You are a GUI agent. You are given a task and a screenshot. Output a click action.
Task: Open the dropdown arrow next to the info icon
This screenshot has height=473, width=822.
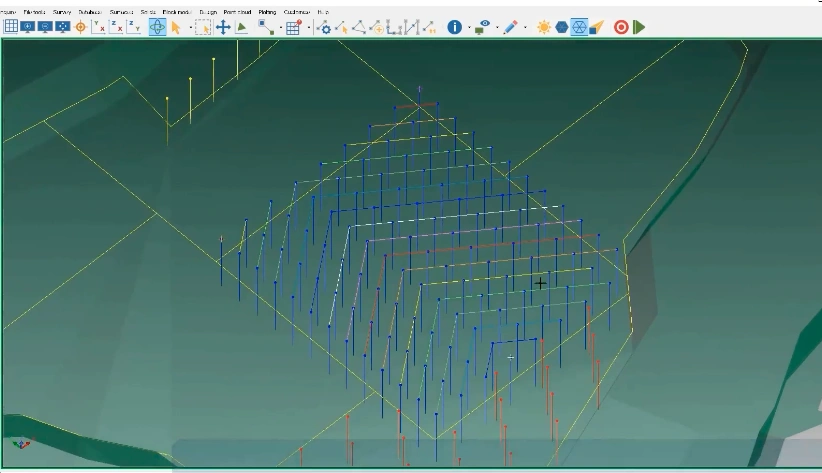click(468, 28)
